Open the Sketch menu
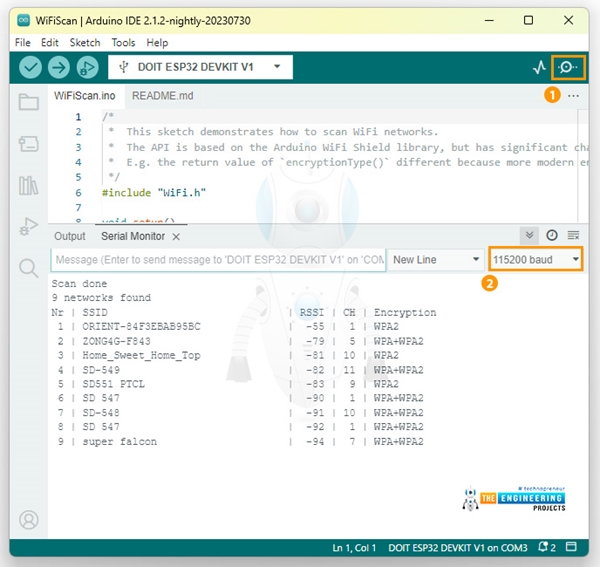This screenshot has height=567, width=600. tap(84, 43)
